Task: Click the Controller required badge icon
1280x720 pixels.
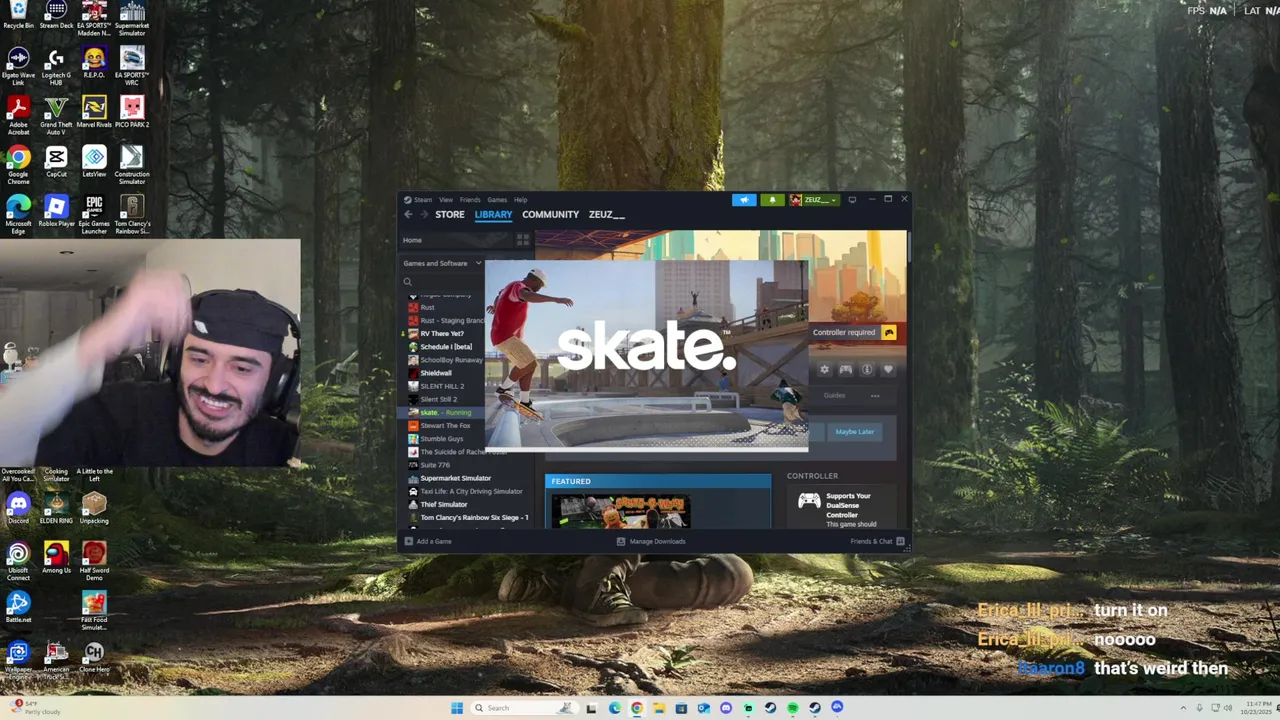Action: tap(889, 332)
